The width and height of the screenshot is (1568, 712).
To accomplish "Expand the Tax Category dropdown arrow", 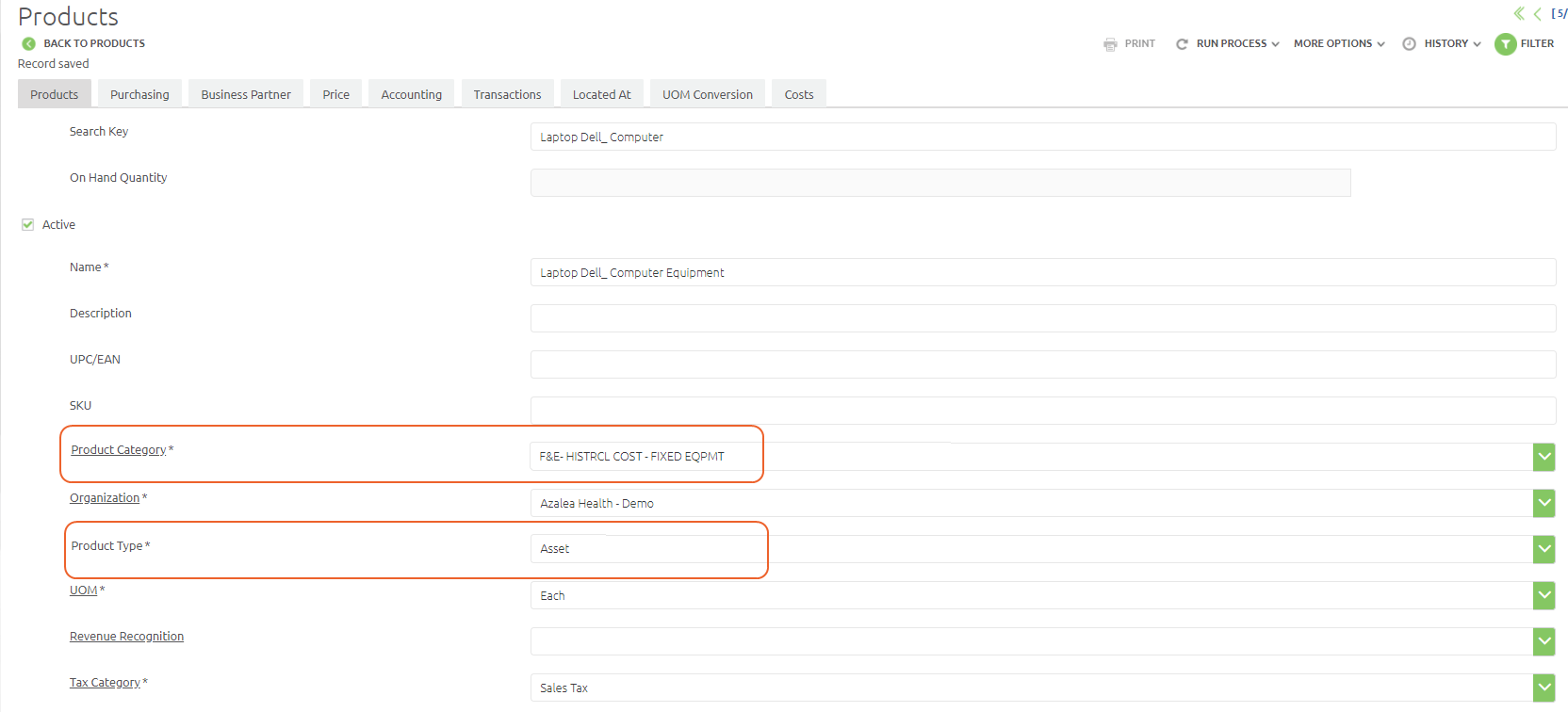I will pos(1543,688).
